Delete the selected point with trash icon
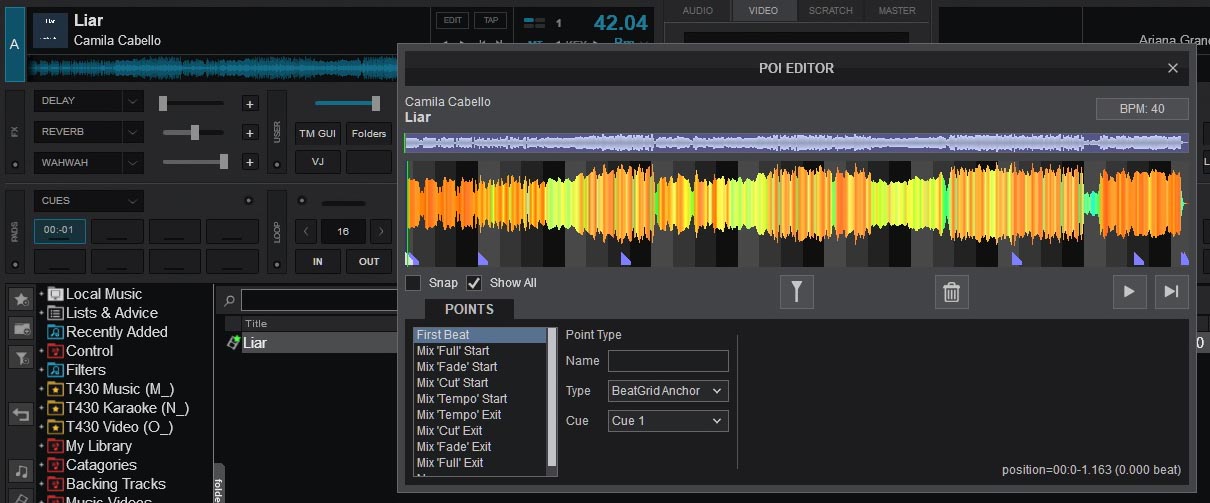The width and height of the screenshot is (1210, 503). point(952,292)
